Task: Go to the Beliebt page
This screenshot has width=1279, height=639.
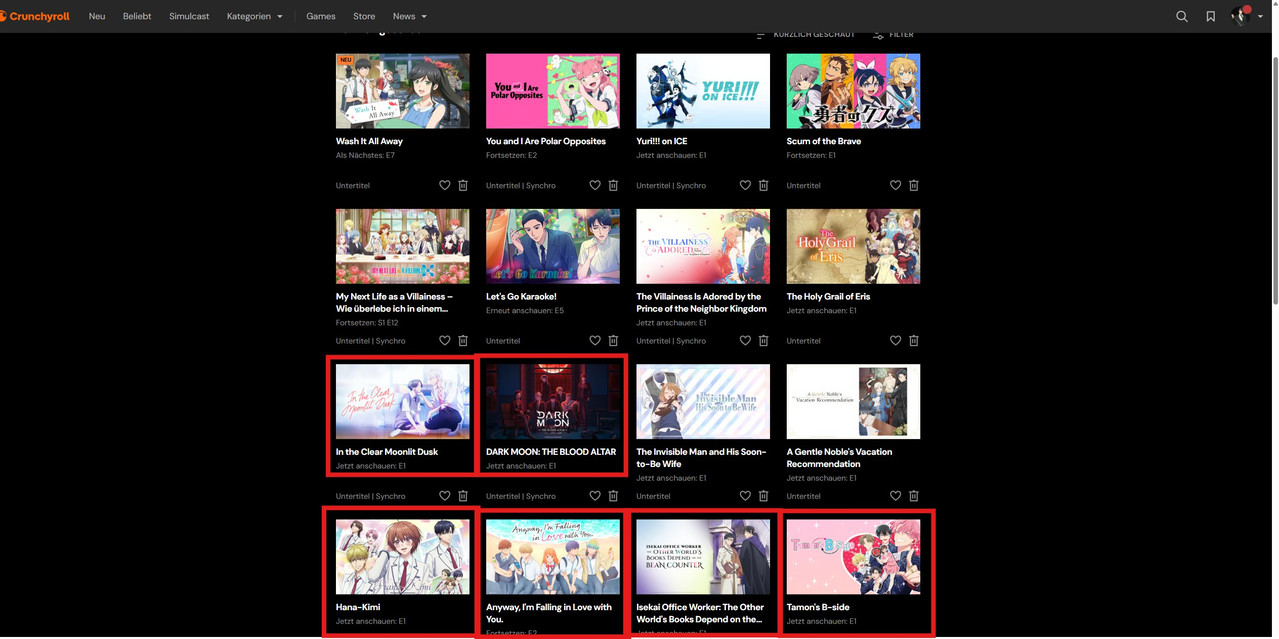Action: 137,16
